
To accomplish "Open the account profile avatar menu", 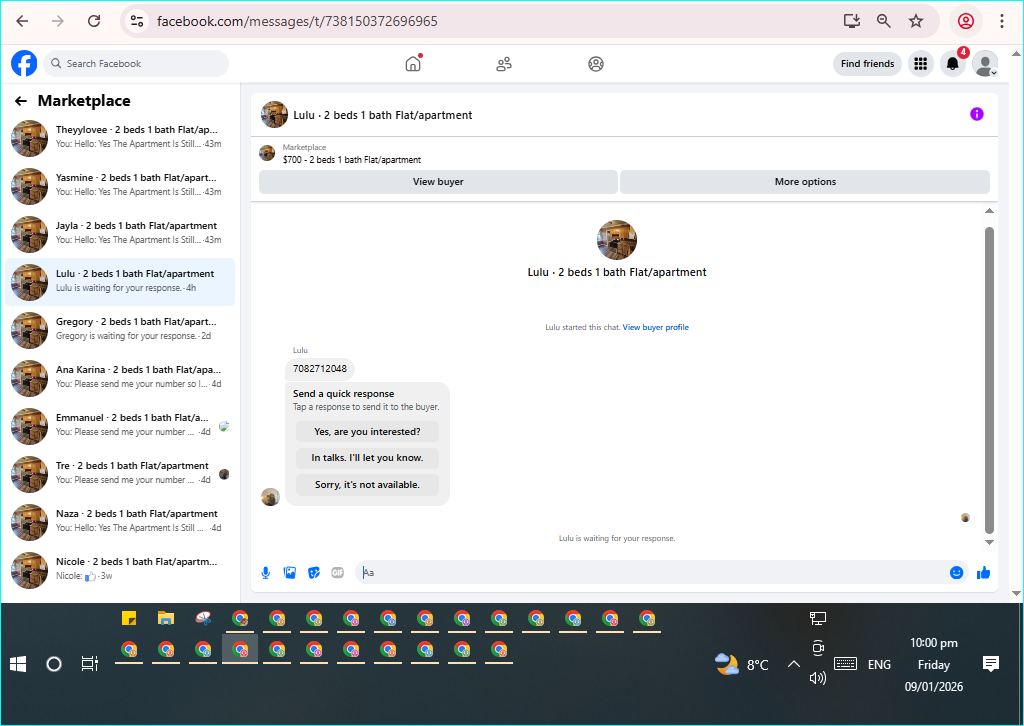I will click(x=985, y=63).
